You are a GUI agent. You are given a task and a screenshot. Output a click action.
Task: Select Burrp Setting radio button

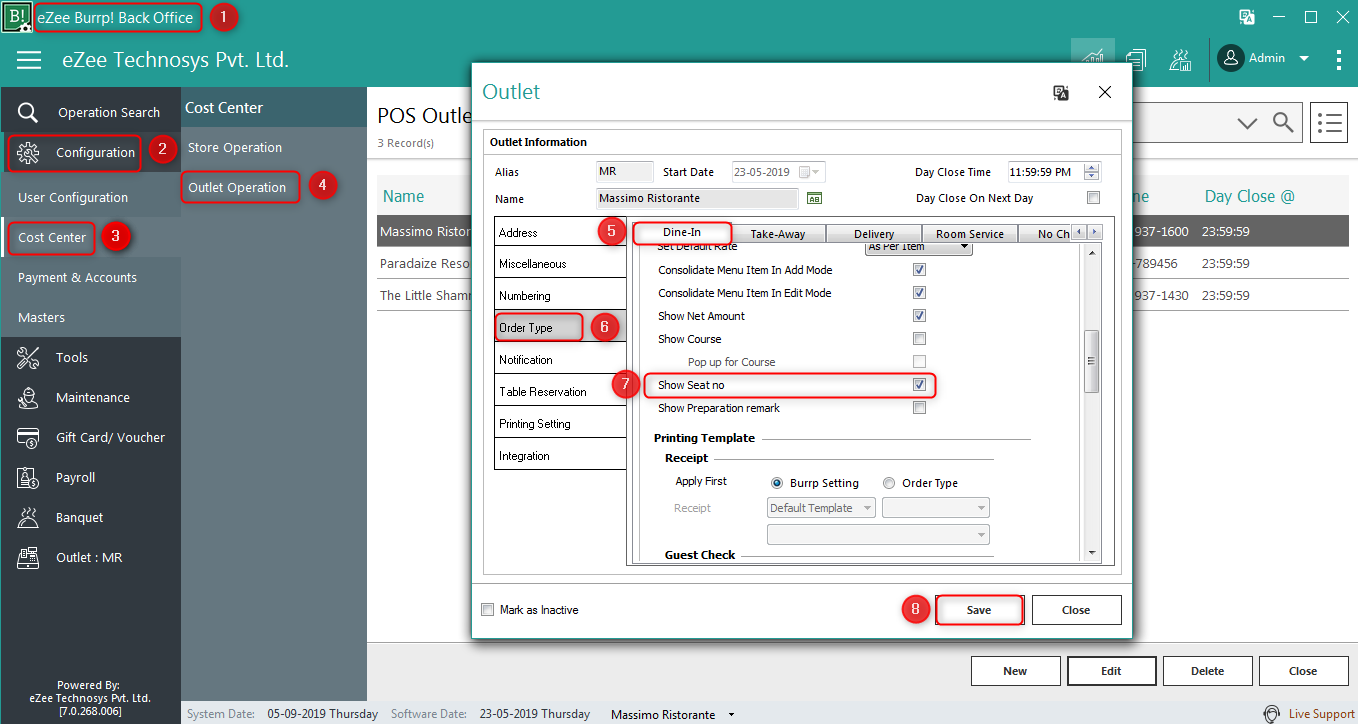click(777, 483)
